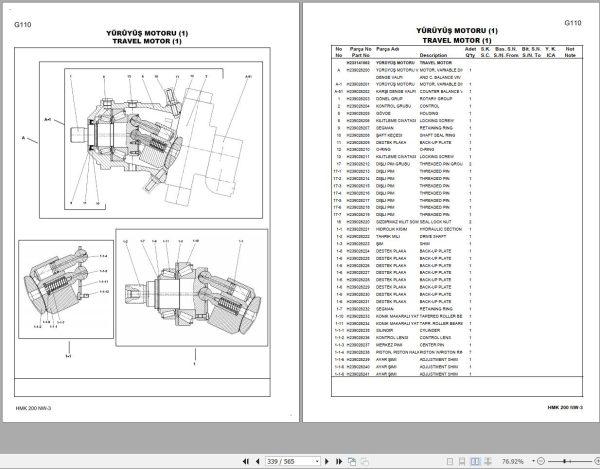
Task: Click the HOUSING description row
Action: pos(429,113)
